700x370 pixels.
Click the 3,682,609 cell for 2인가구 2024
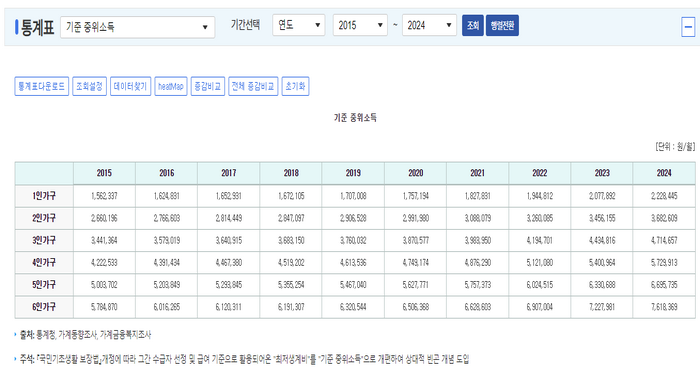pyautogui.click(x=664, y=218)
